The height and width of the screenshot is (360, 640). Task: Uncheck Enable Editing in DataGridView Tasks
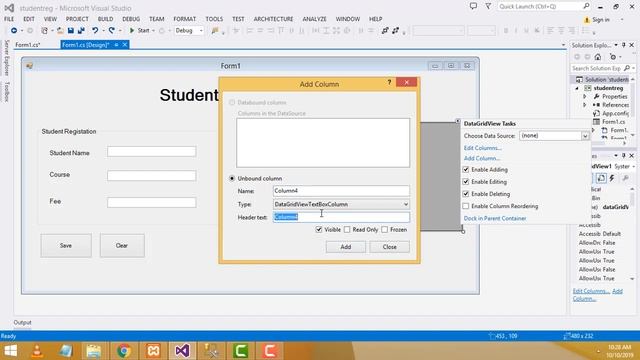(x=466, y=182)
